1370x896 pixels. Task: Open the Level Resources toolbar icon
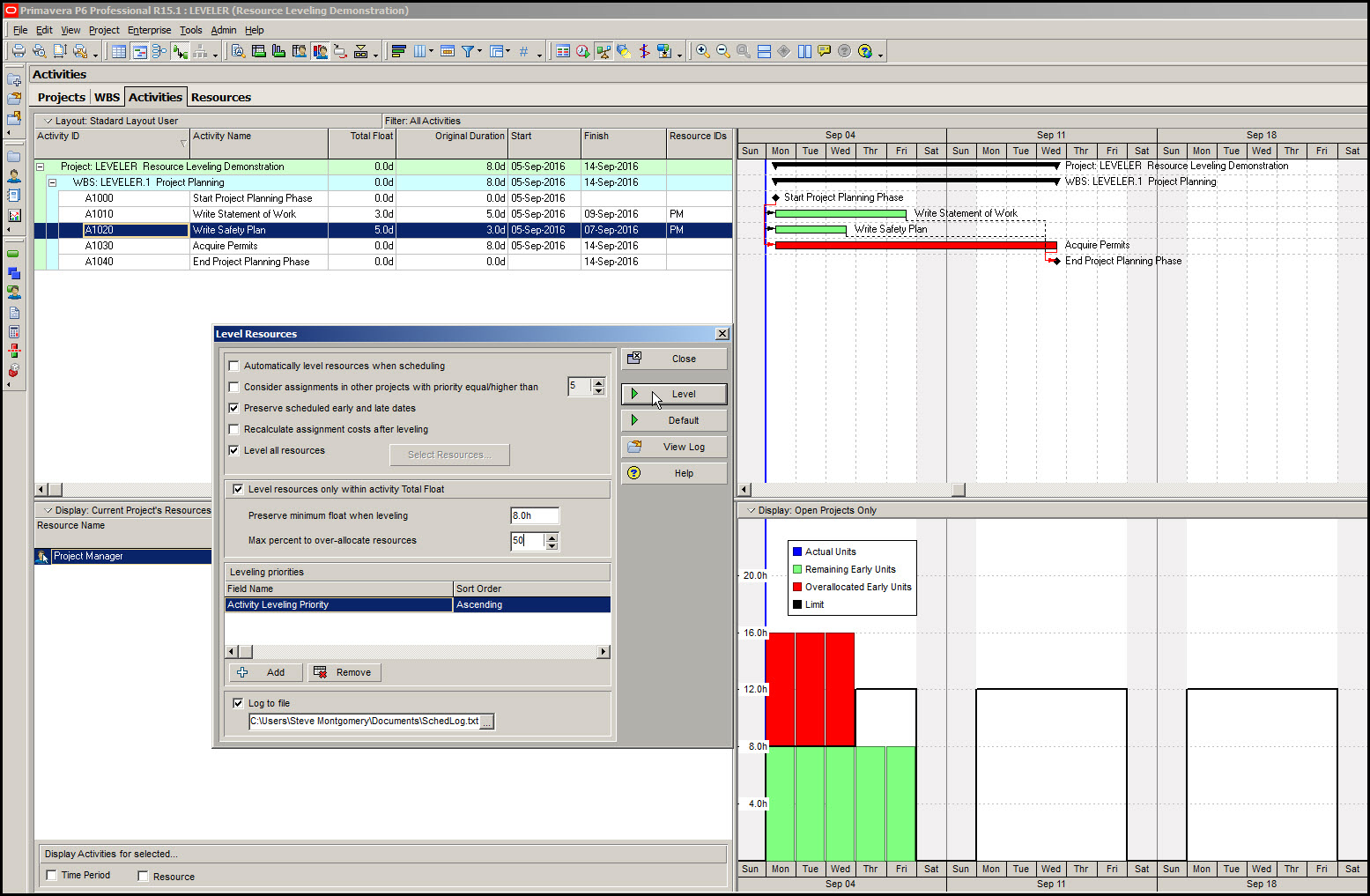pyautogui.click(x=604, y=51)
